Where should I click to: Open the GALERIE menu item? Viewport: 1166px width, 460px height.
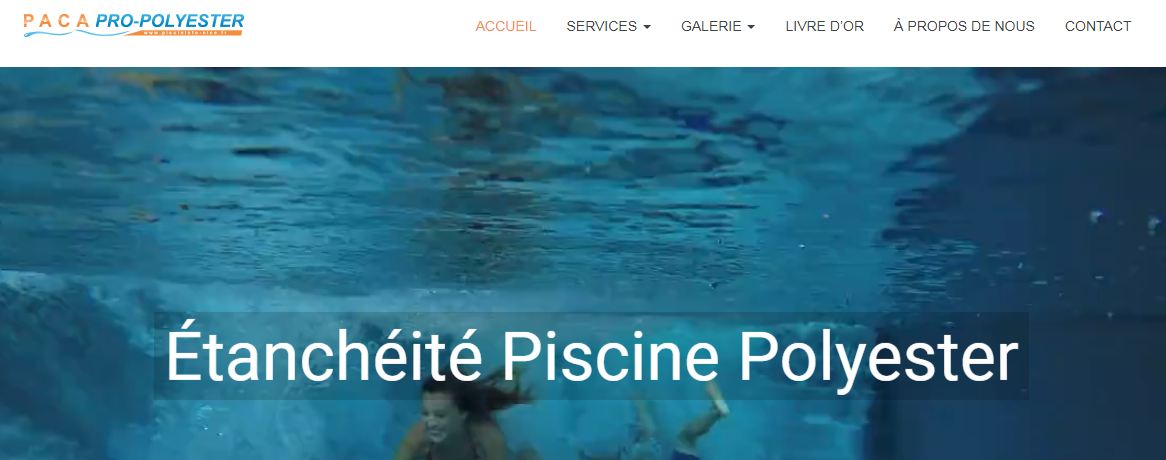711,26
